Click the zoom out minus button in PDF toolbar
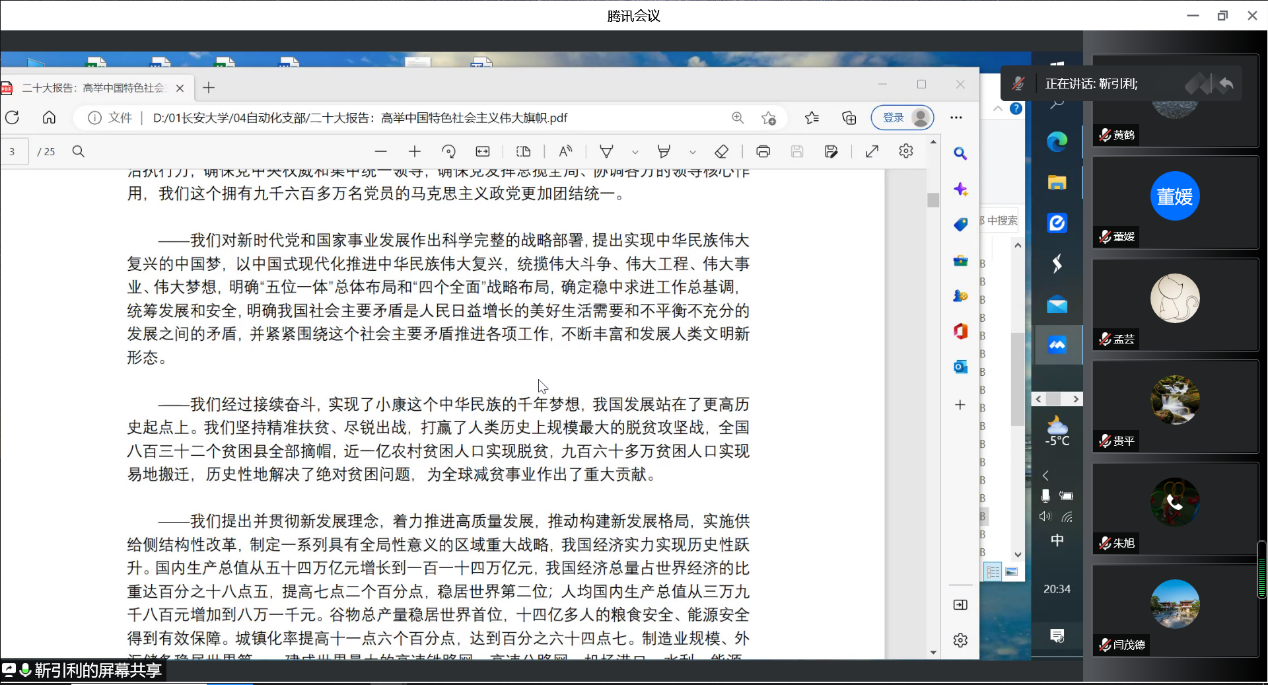The height and width of the screenshot is (685, 1268). 380,151
